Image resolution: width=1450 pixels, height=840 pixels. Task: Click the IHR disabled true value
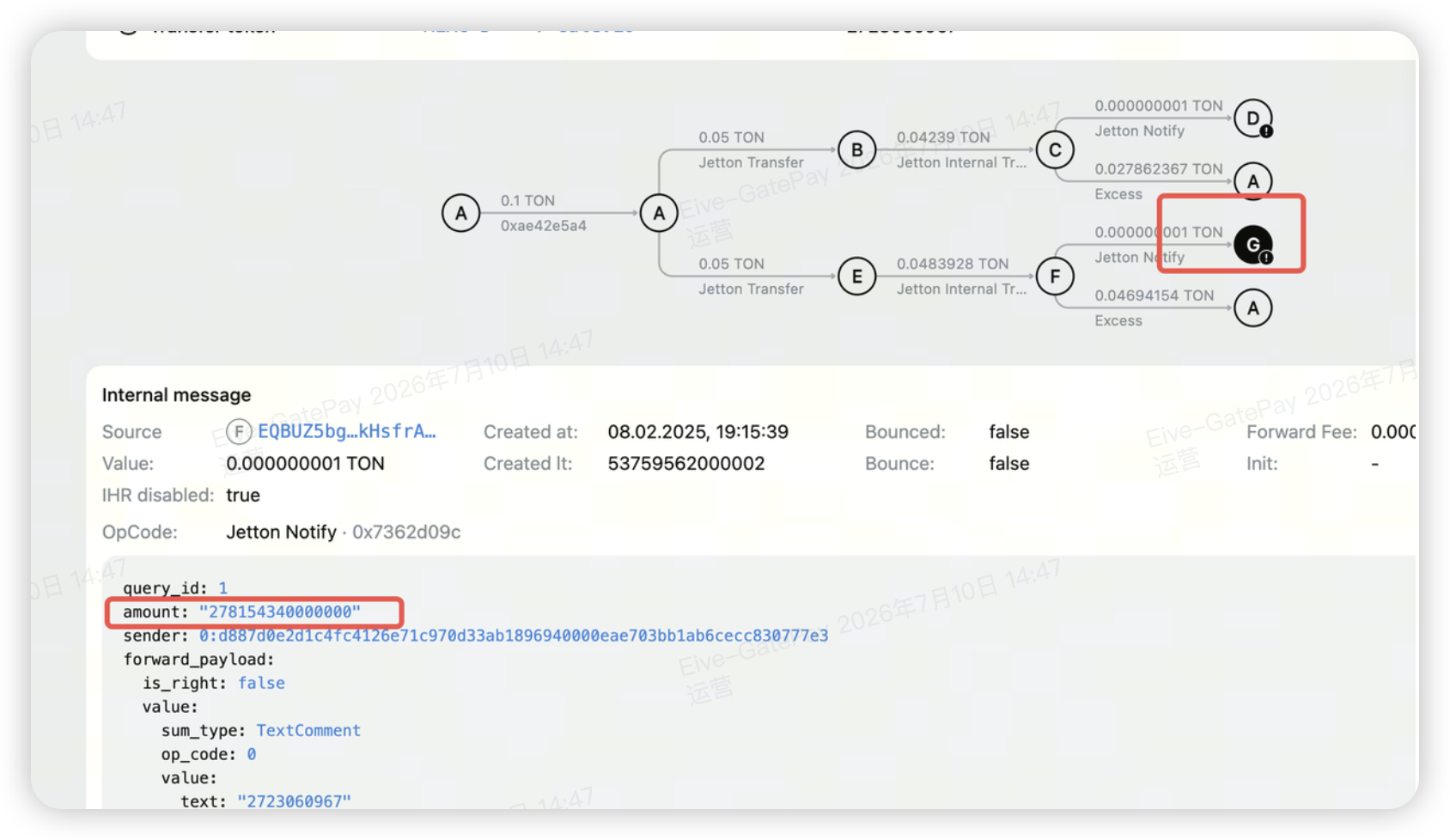click(x=242, y=496)
